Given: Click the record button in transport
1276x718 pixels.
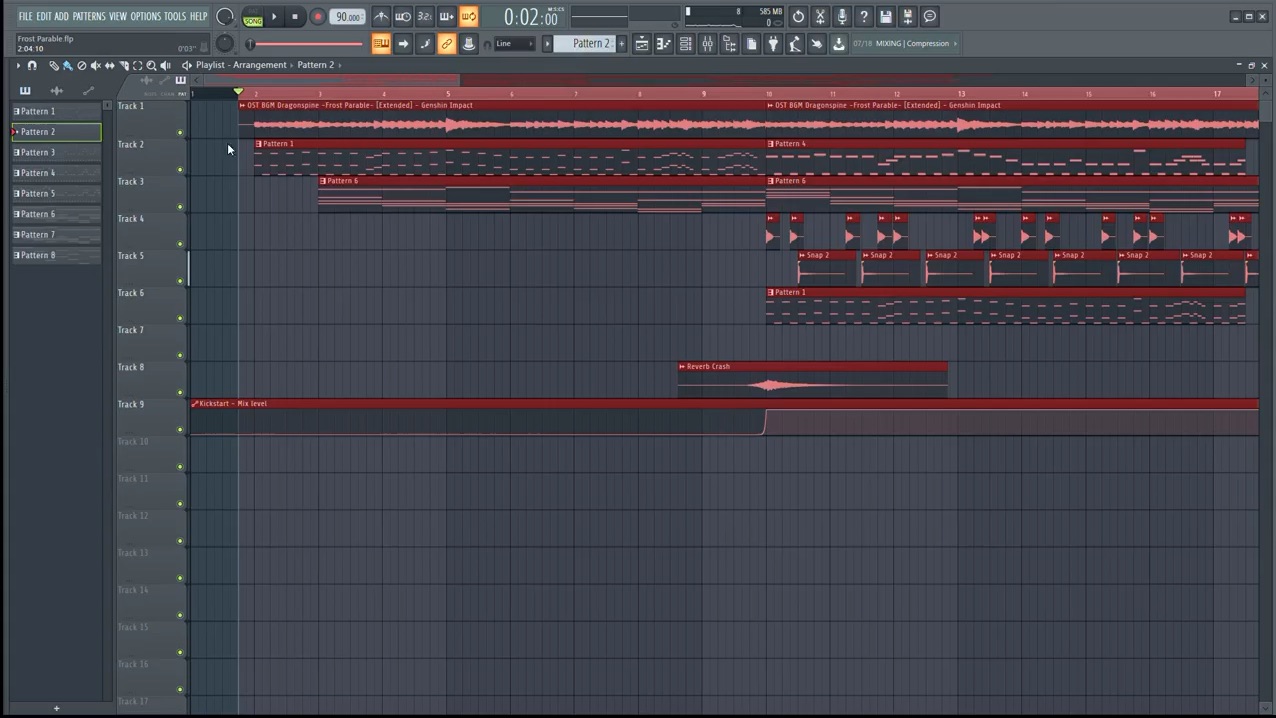Looking at the screenshot, I should [317, 17].
